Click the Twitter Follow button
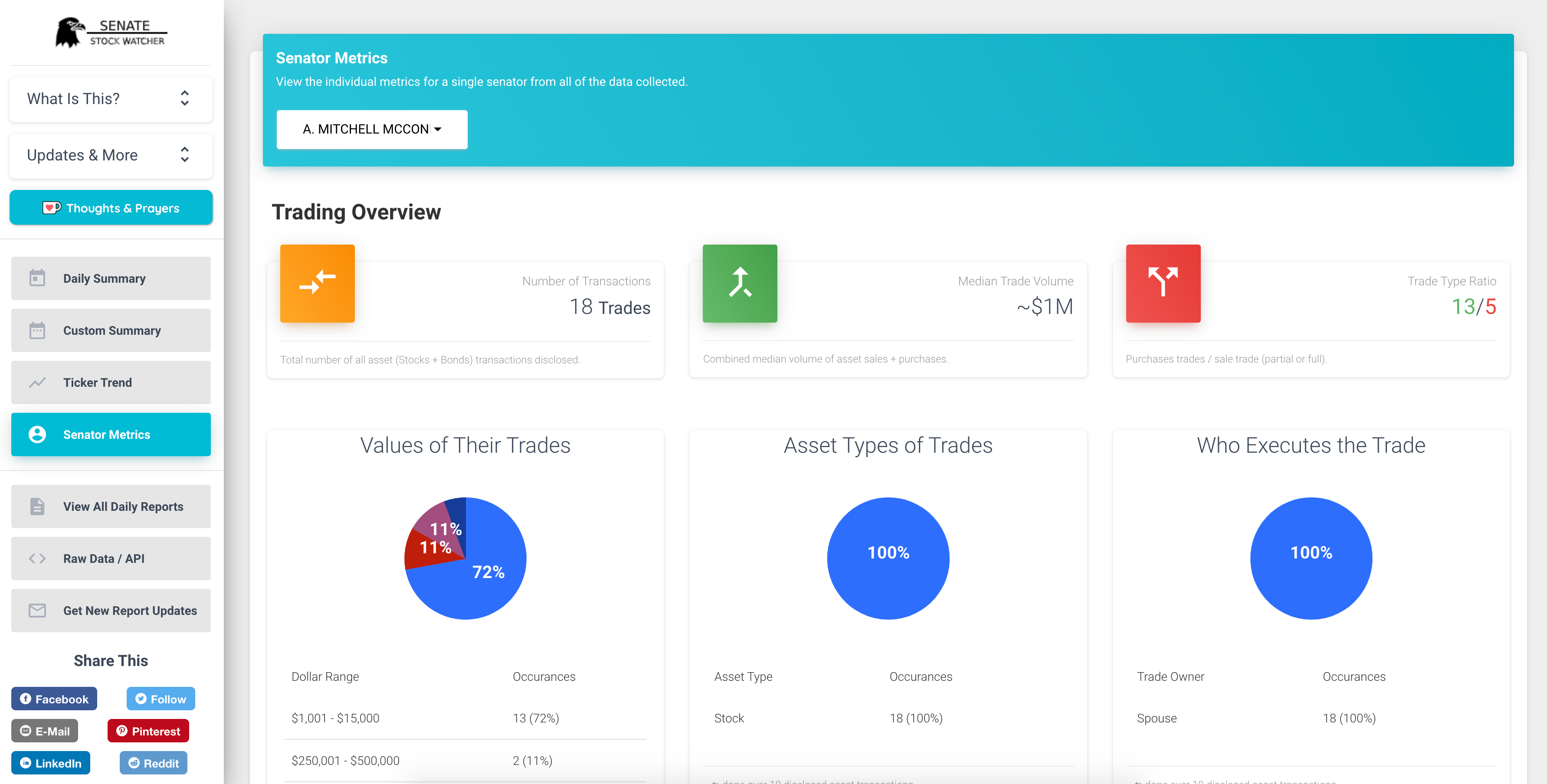This screenshot has width=1547, height=784. (x=161, y=699)
